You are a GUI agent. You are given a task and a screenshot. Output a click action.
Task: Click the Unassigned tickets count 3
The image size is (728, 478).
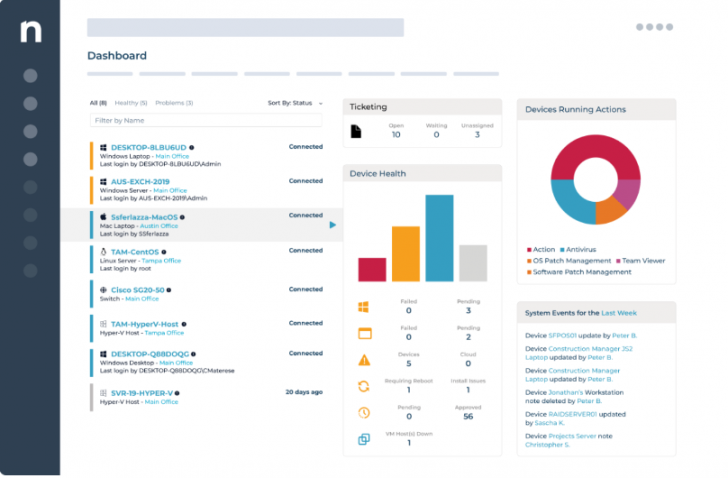(477, 135)
